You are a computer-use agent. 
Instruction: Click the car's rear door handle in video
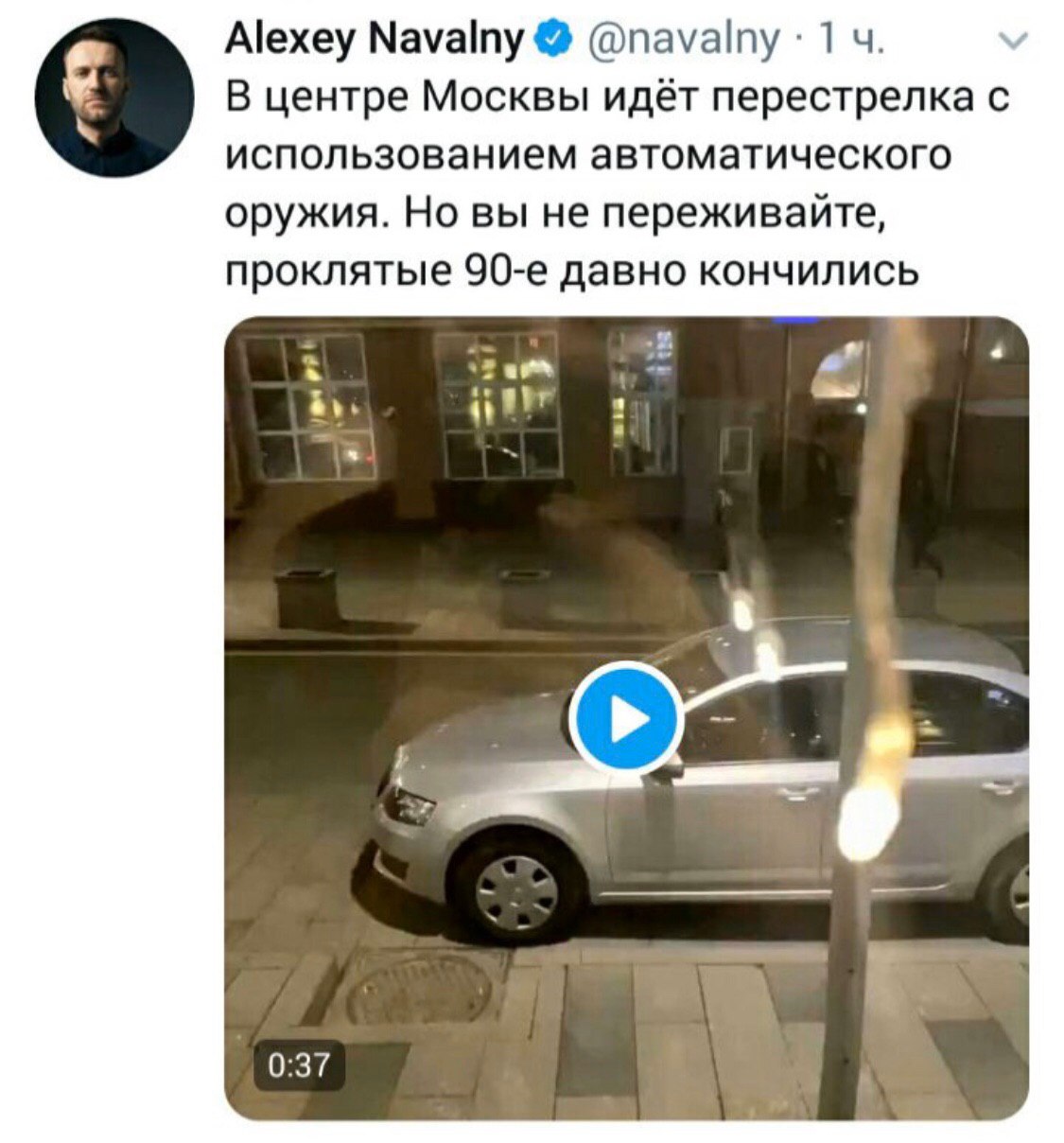1001,786
